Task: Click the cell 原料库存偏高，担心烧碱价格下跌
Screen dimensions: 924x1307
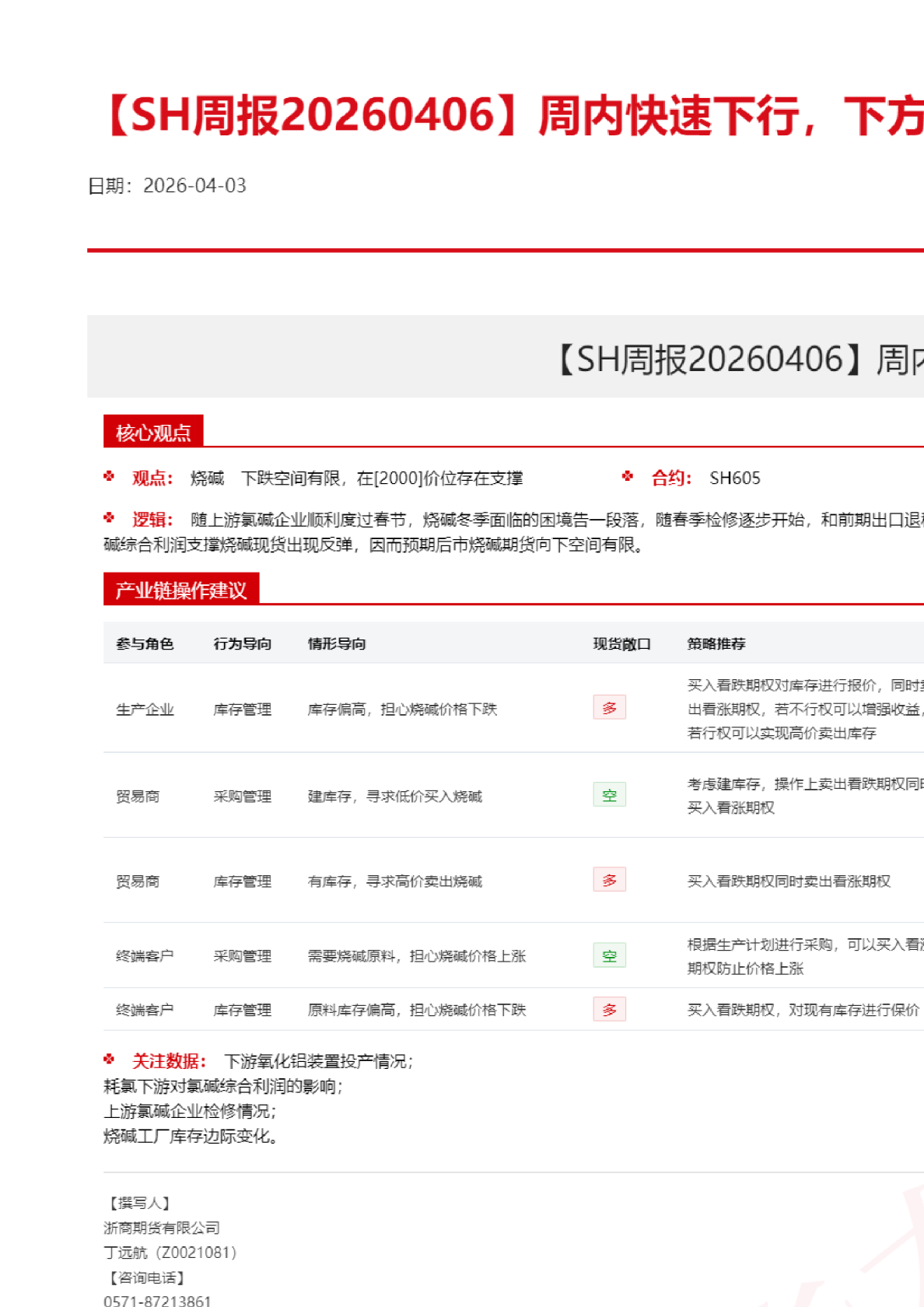Action: point(417,1010)
